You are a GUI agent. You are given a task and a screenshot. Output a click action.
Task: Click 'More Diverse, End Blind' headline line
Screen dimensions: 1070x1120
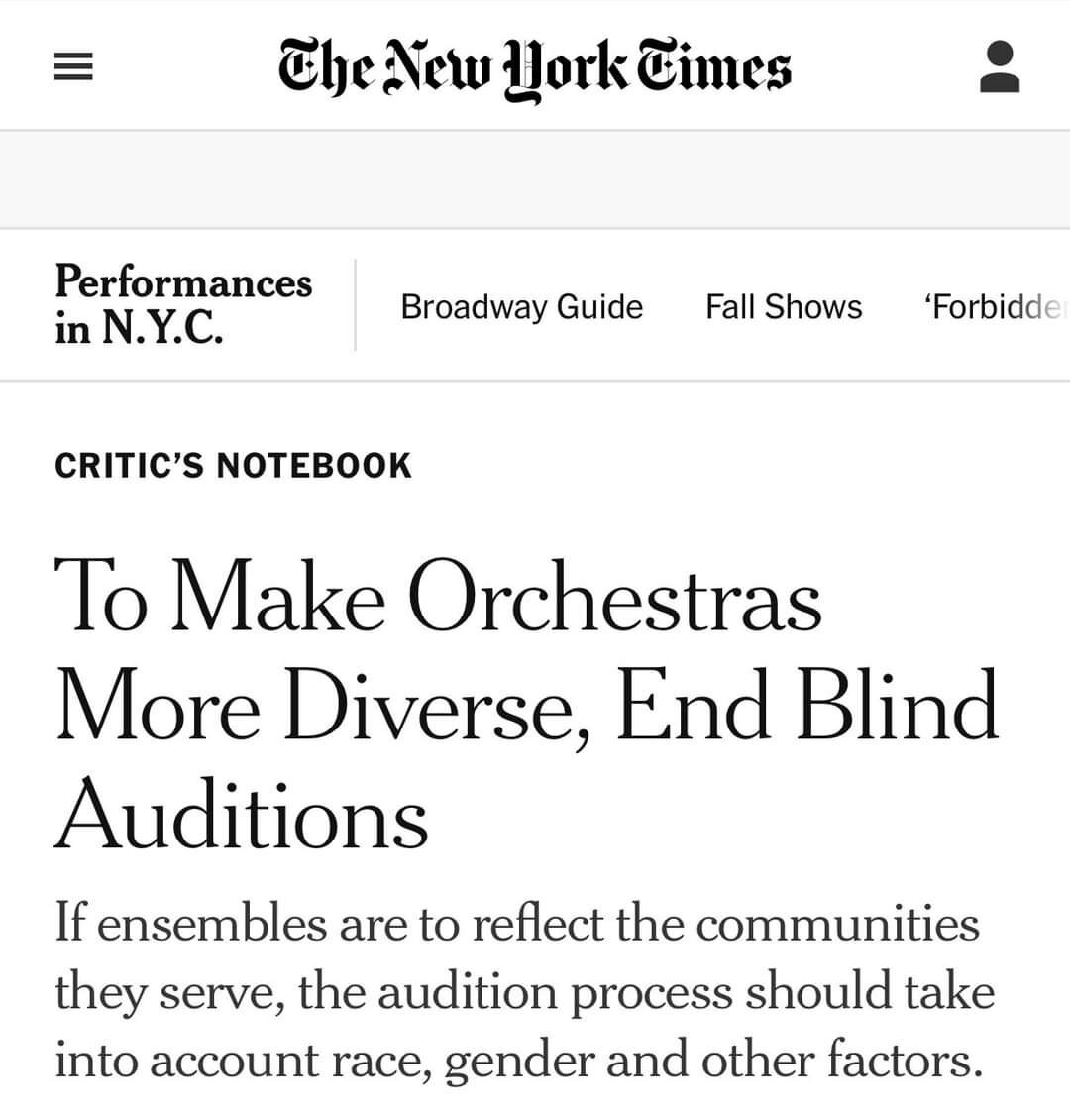(x=526, y=707)
